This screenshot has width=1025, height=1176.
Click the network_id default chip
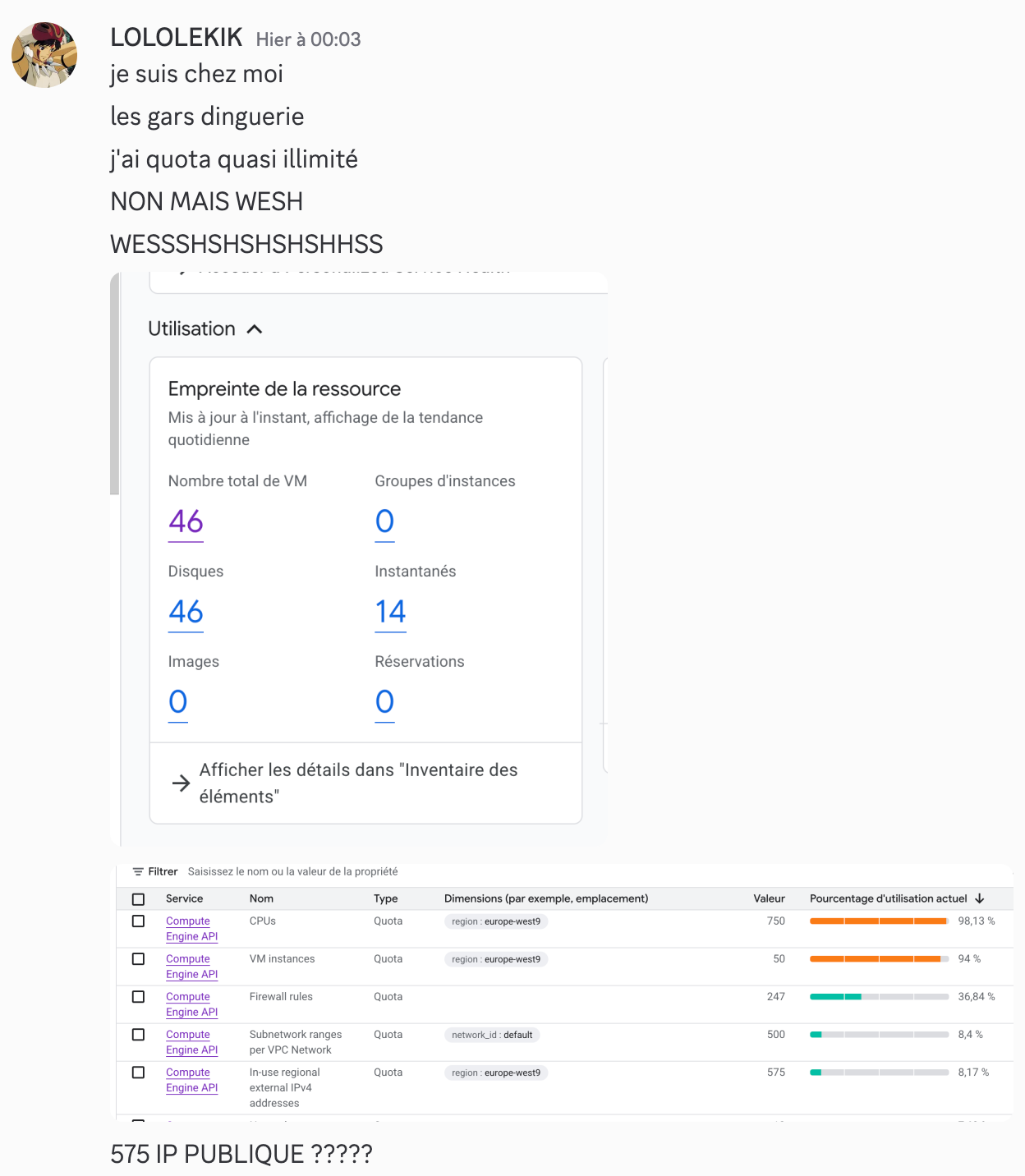[x=492, y=1035]
